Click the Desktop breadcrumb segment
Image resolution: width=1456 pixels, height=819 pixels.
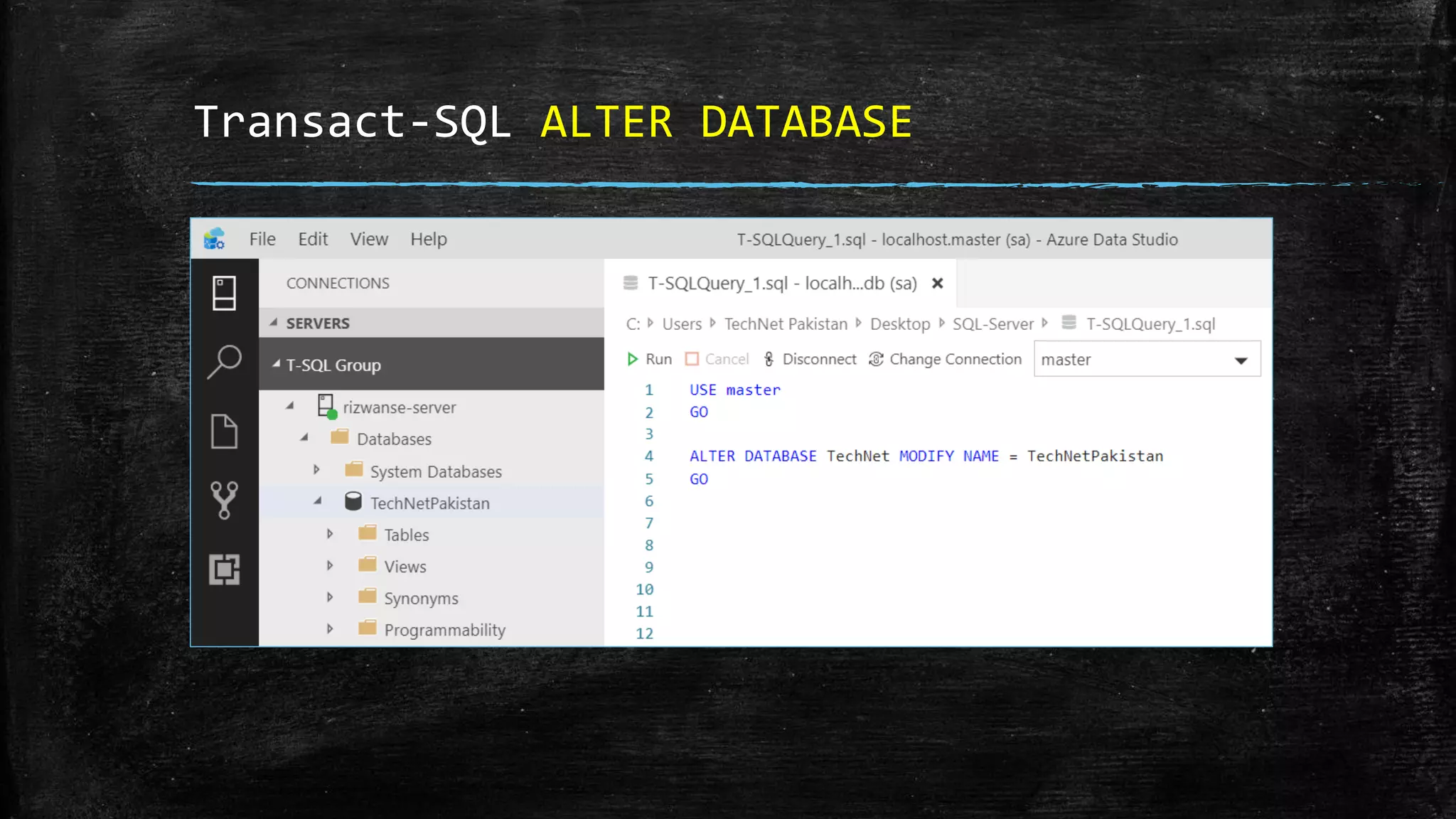click(x=900, y=324)
